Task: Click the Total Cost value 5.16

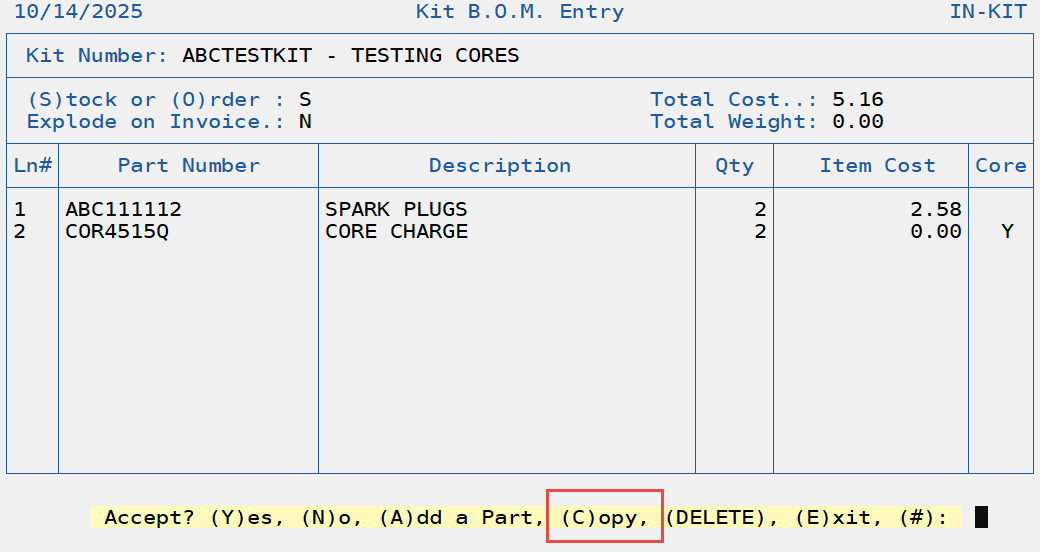Action: (857, 99)
